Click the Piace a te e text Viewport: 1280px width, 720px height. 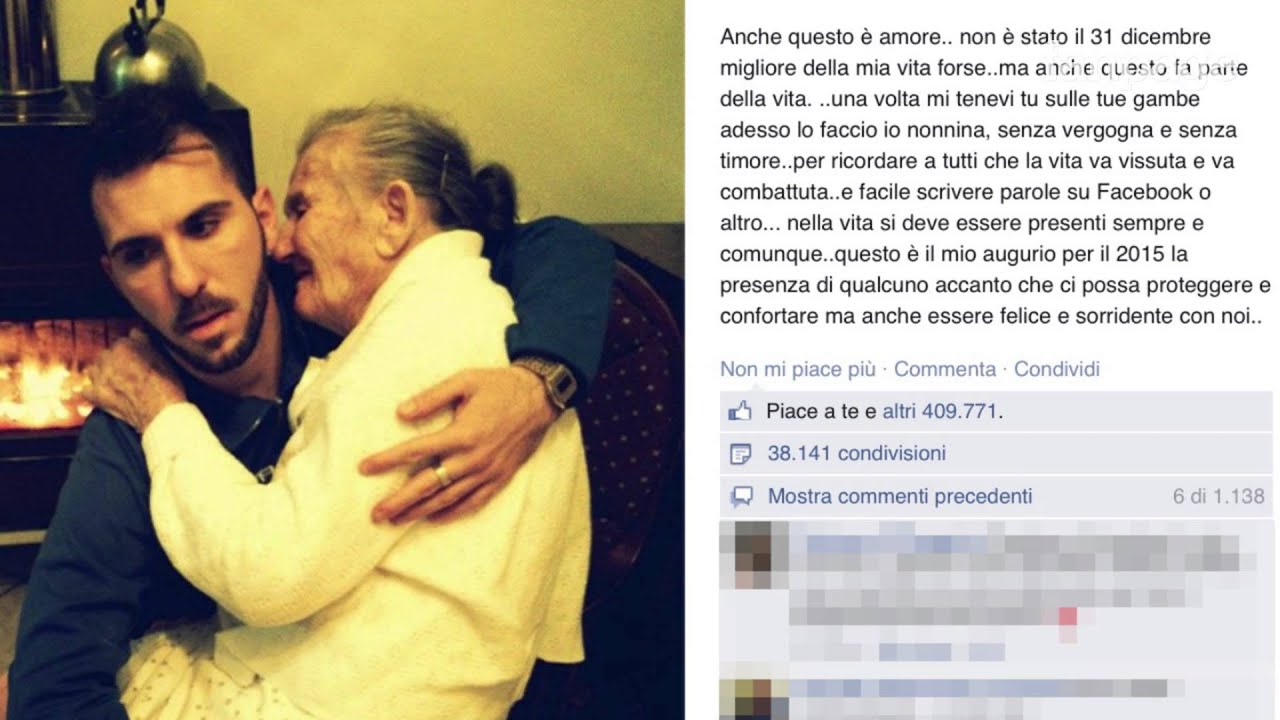pos(821,411)
